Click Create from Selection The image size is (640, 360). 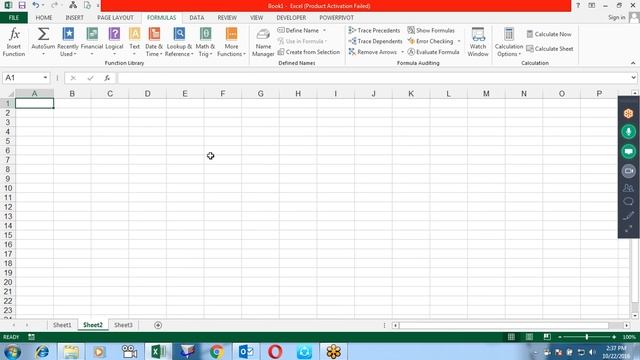click(x=309, y=52)
